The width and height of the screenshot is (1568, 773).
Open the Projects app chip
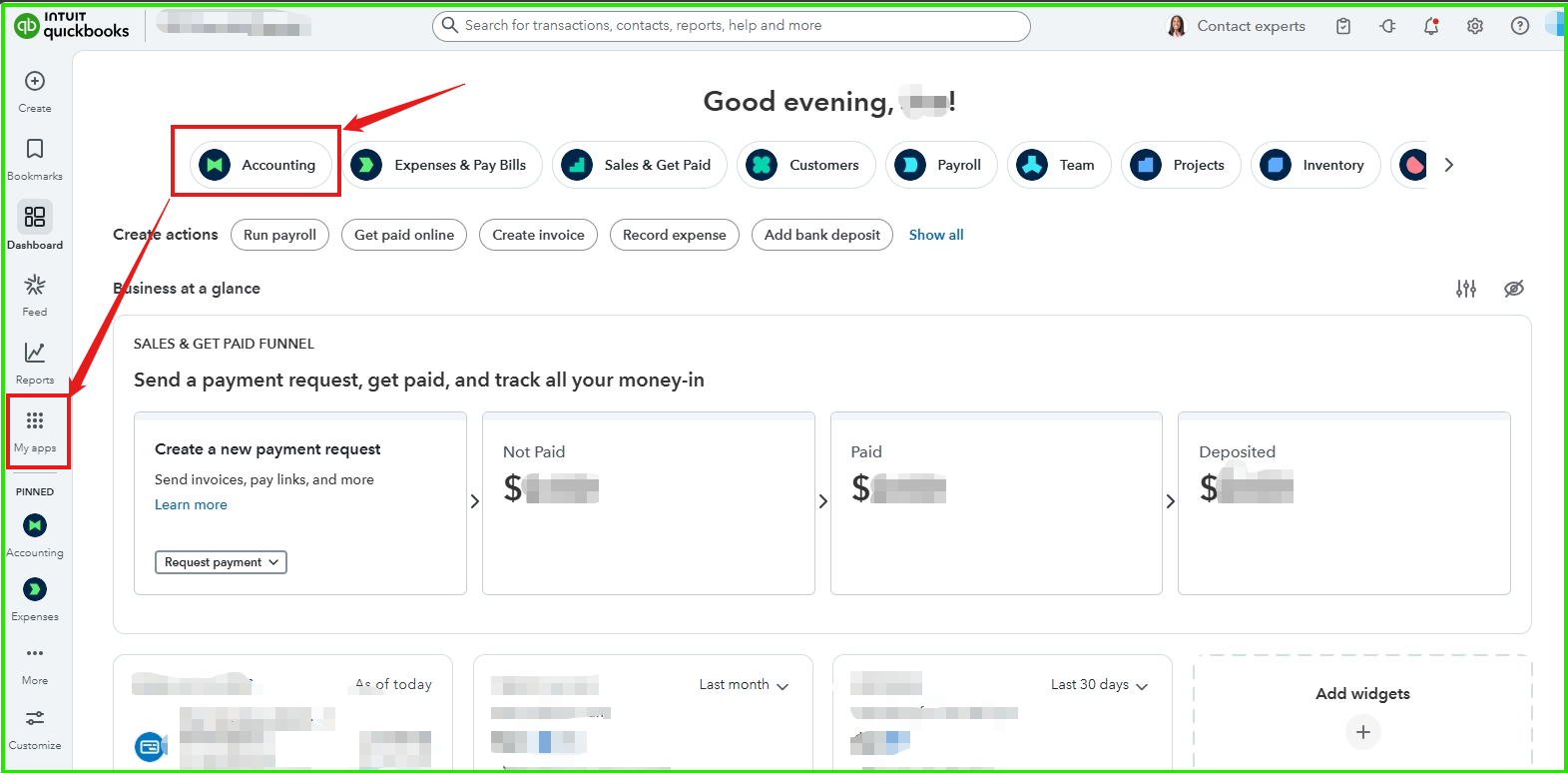1181,165
